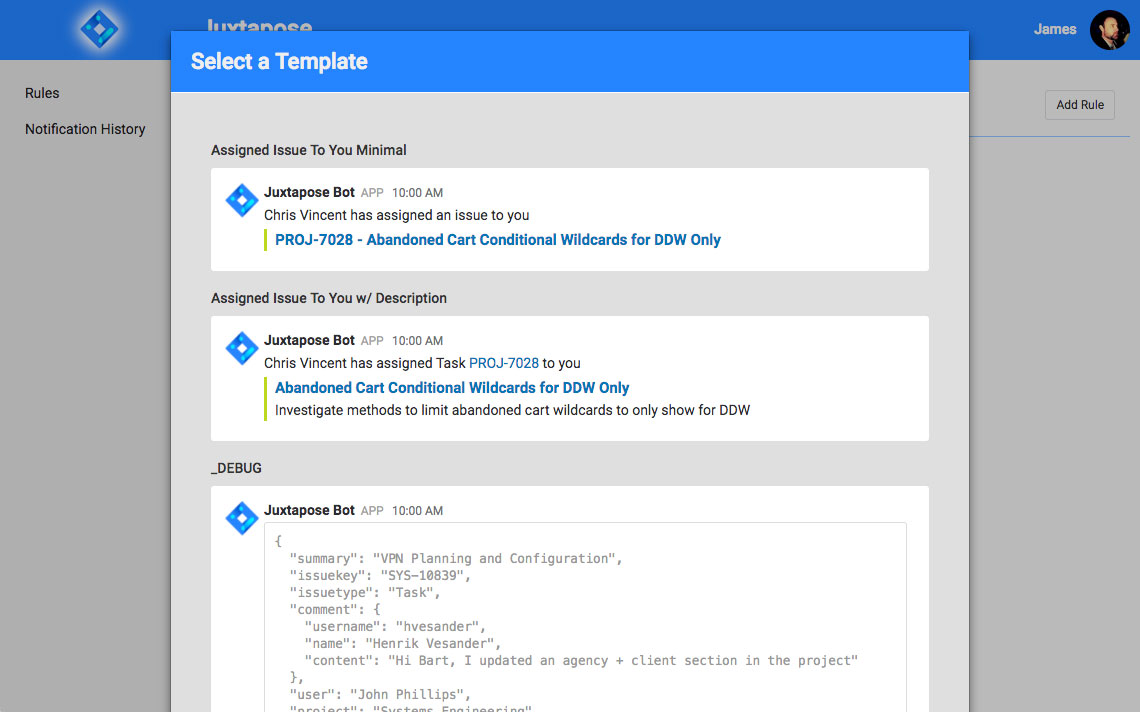Select the _DEBUG template heading
The width and height of the screenshot is (1140, 712).
(x=236, y=468)
